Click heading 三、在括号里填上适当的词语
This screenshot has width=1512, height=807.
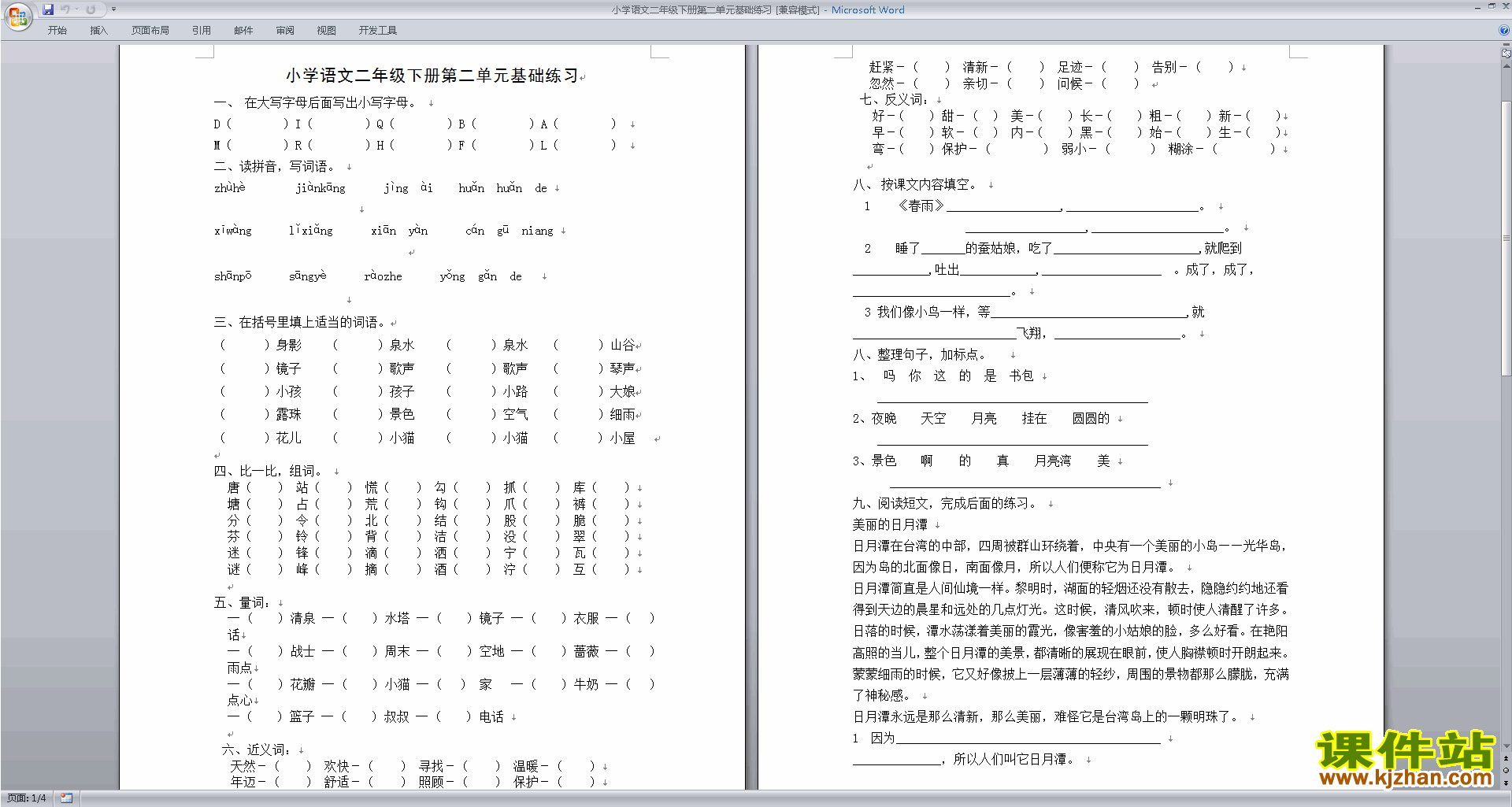[x=299, y=323]
